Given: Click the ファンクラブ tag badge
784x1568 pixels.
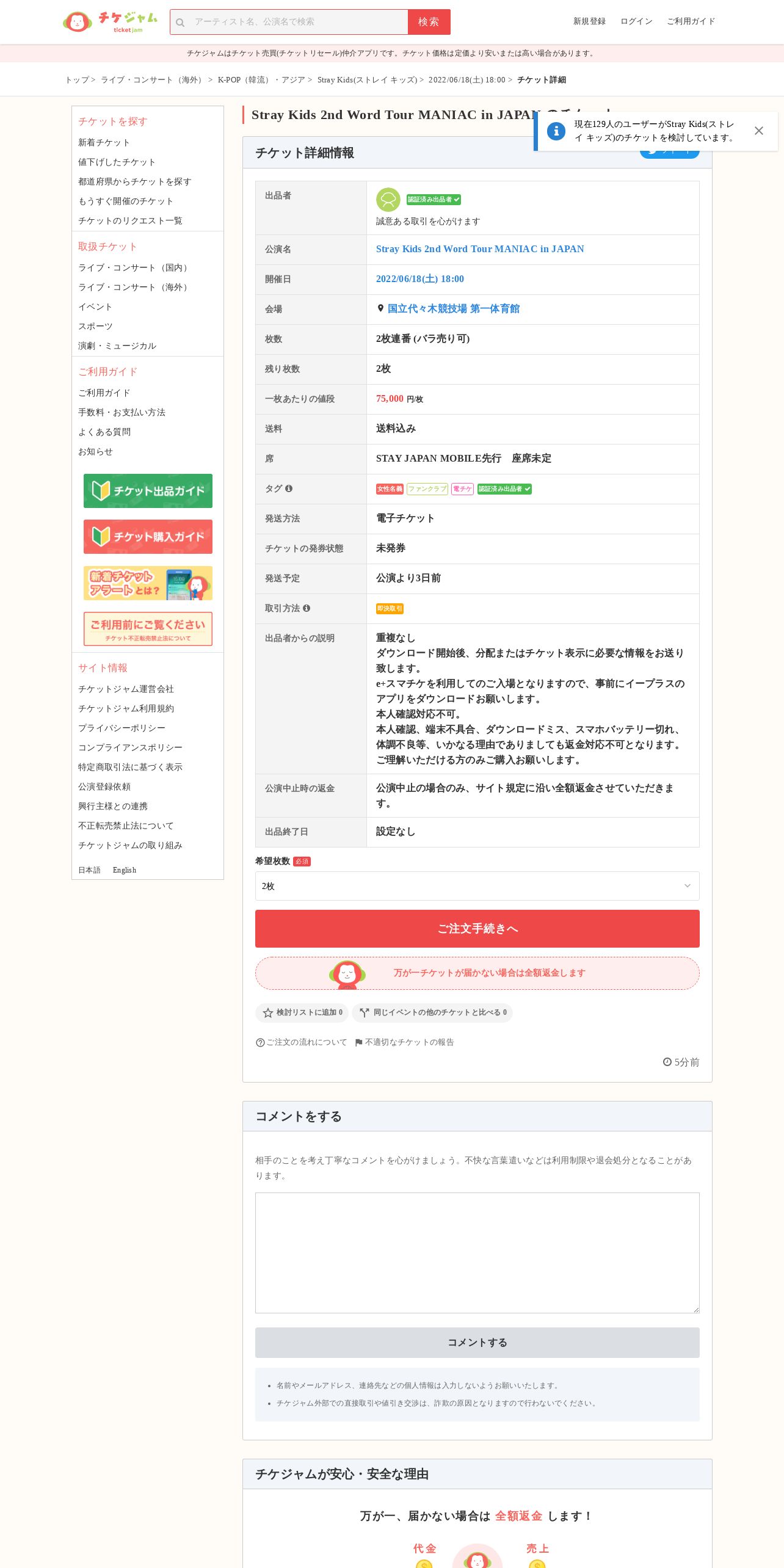Looking at the screenshot, I should pyautogui.click(x=427, y=489).
